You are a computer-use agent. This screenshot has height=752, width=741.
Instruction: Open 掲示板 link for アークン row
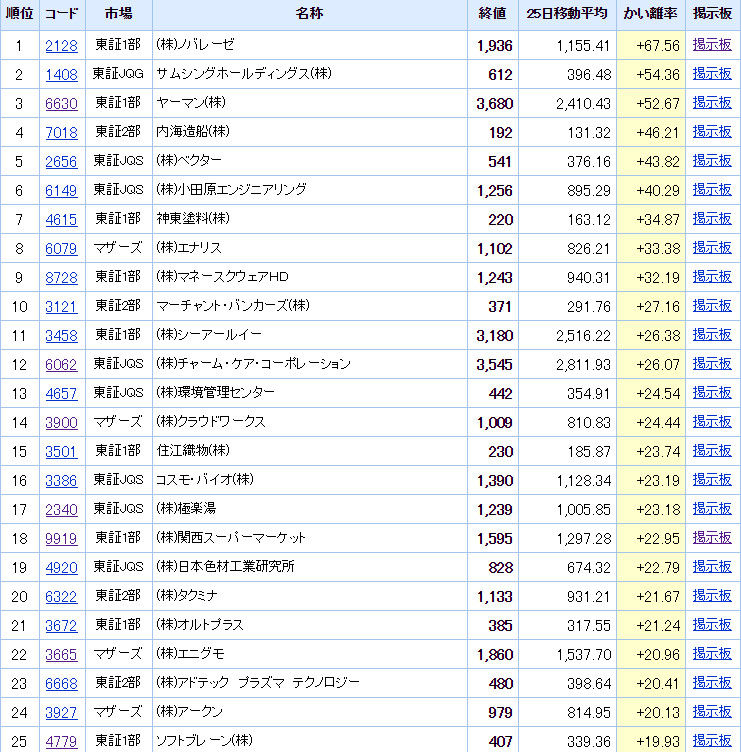[712, 712]
